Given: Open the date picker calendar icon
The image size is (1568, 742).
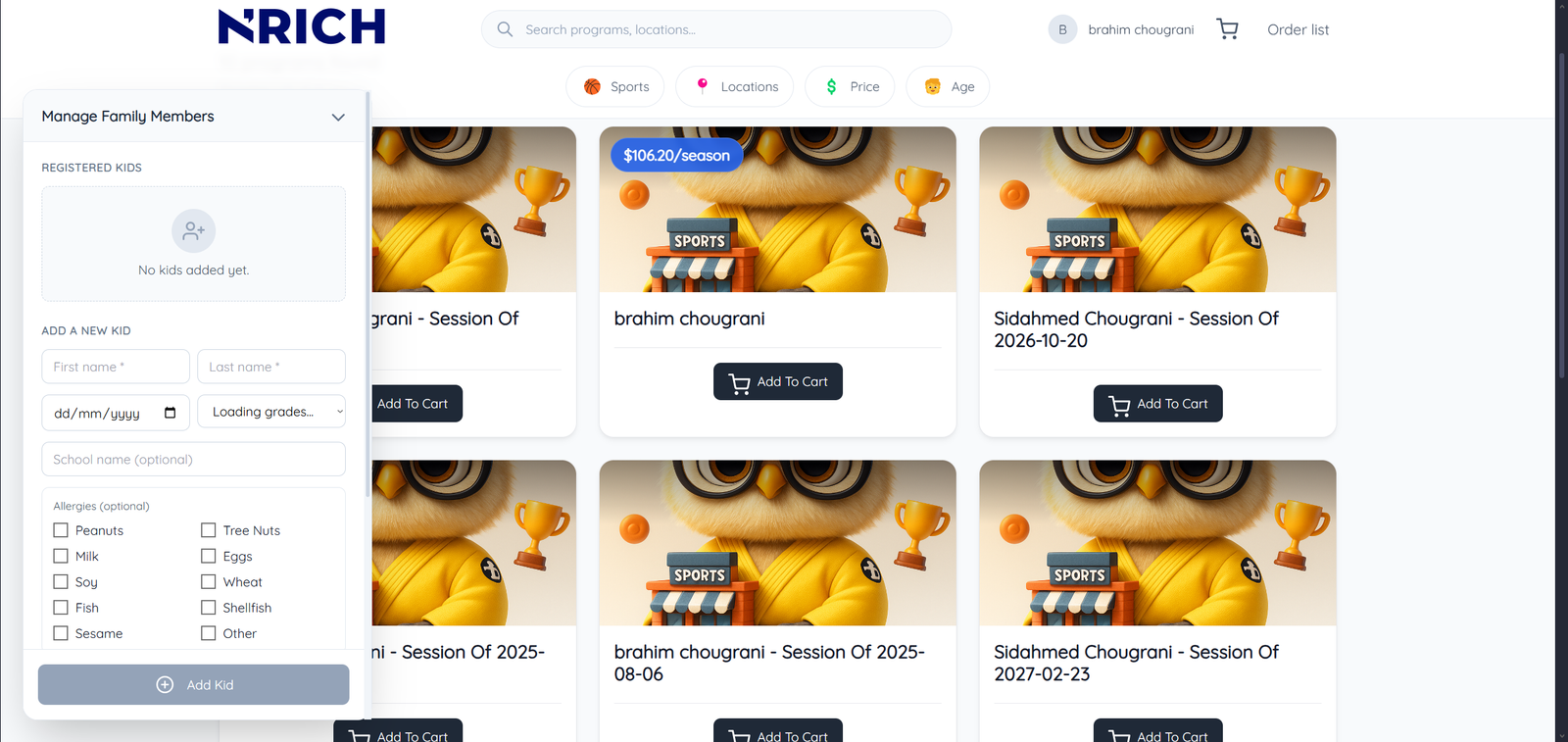Looking at the screenshot, I should coord(171,413).
